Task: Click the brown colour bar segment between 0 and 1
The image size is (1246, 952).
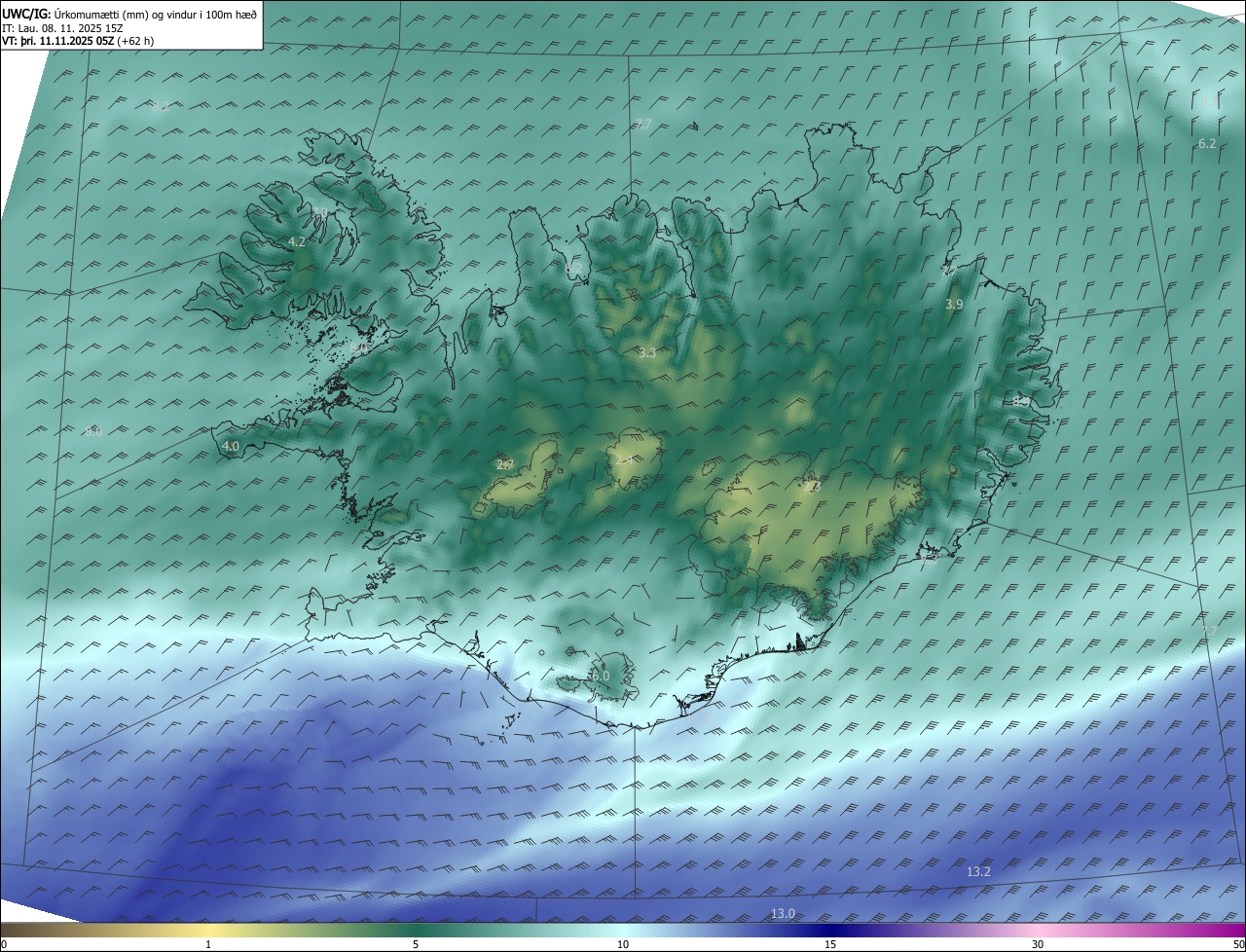Action: pos(104,931)
